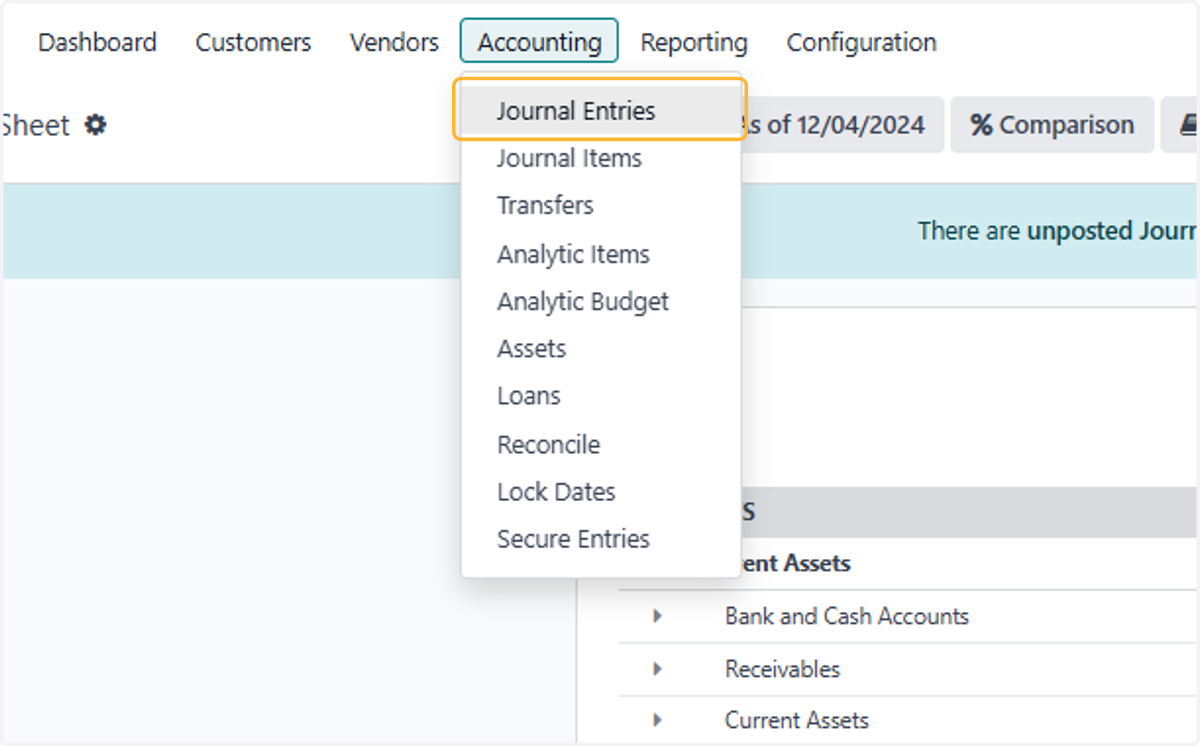This screenshot has height=746, width=1200.
Task: Open the Dashboard menu
Action: click(97, 42)
